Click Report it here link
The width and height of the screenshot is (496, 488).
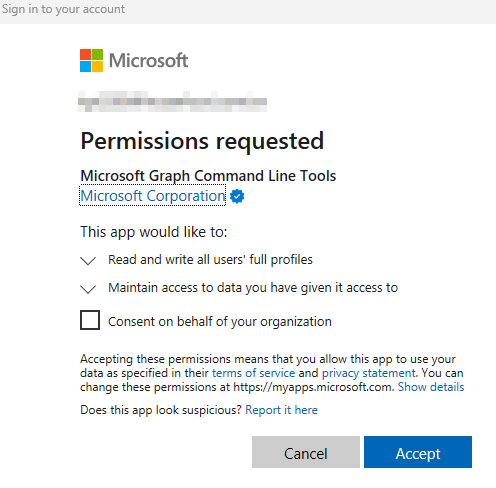[x=282, y=410]
